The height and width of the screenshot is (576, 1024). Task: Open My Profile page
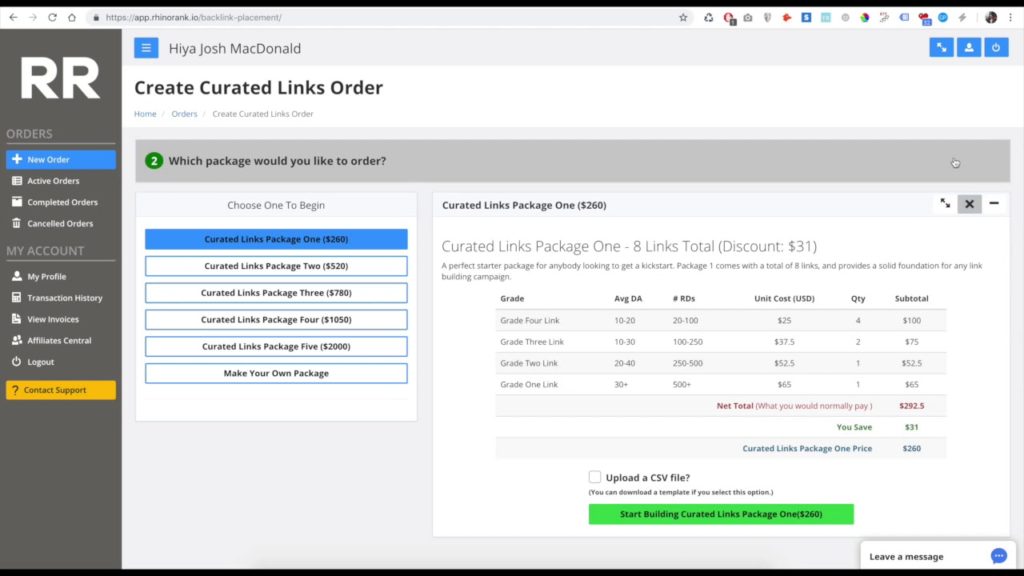point(46,276)
